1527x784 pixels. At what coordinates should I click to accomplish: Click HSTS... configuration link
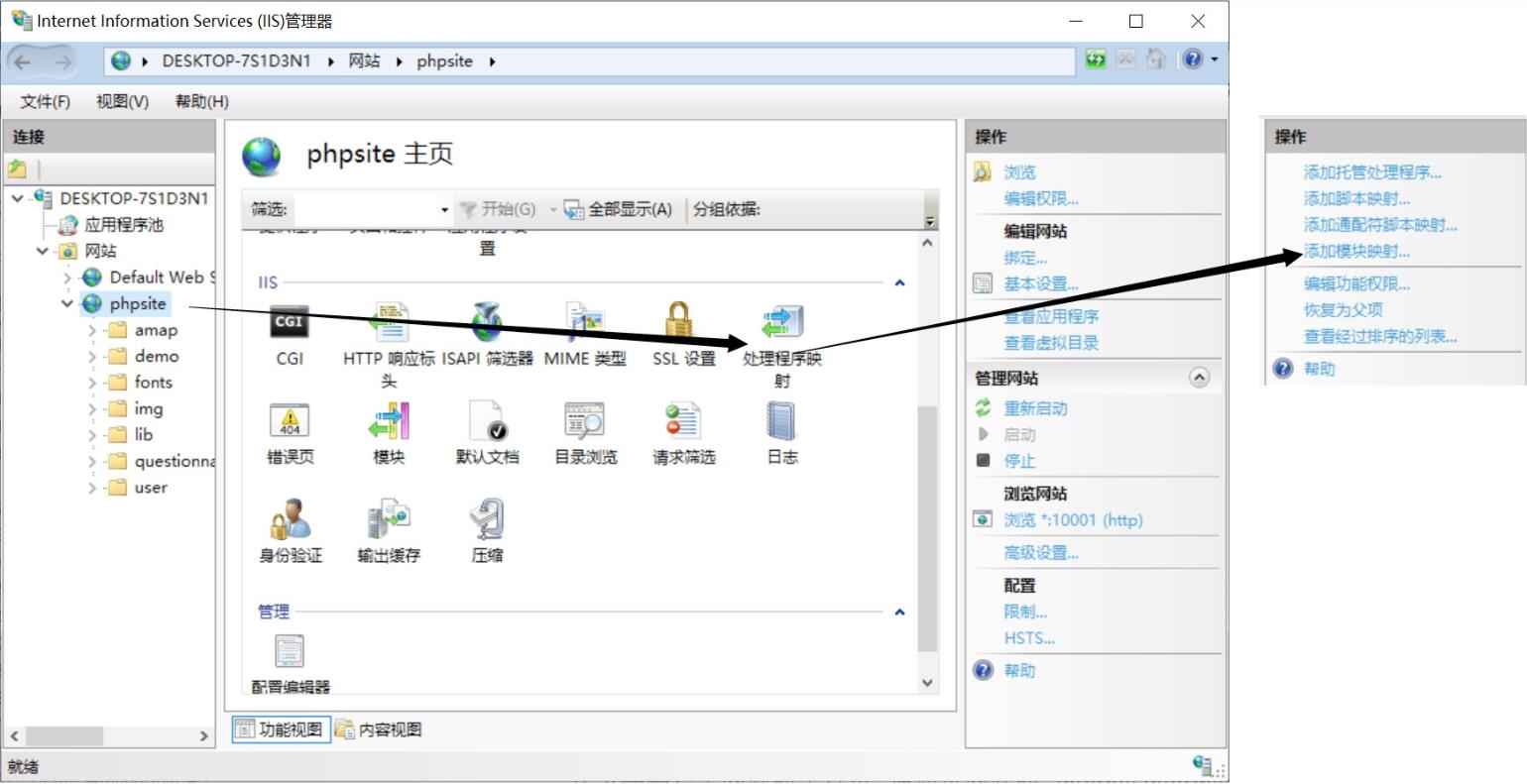(x=1029, y=638)
